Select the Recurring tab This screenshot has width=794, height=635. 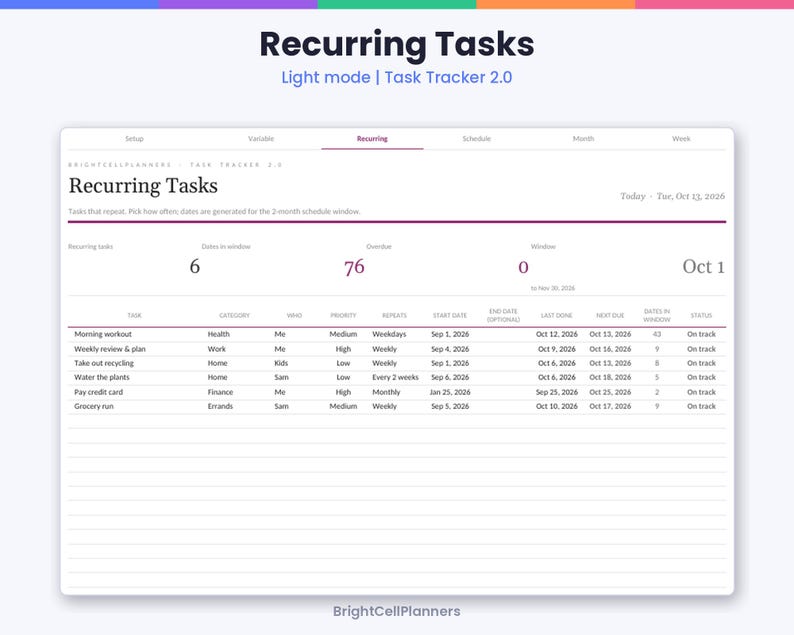pos(372,138)
